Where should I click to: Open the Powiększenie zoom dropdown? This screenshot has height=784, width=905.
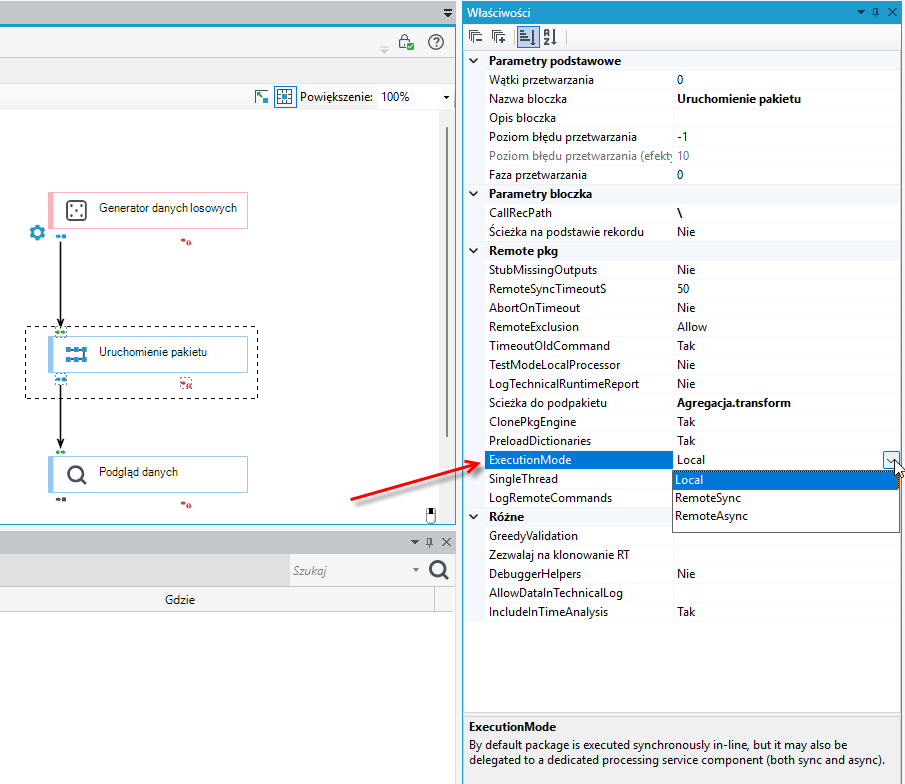446,98
